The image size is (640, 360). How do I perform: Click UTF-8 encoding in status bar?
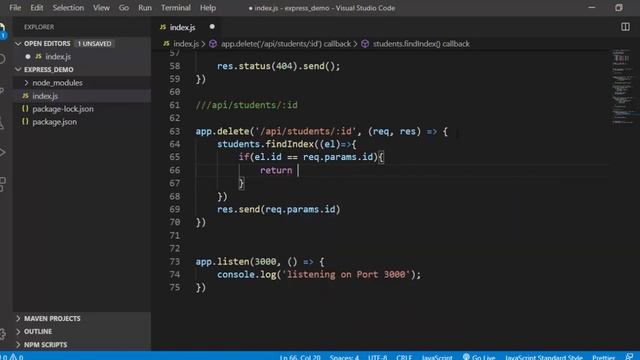pyautogui.click(x=378, y=357)
